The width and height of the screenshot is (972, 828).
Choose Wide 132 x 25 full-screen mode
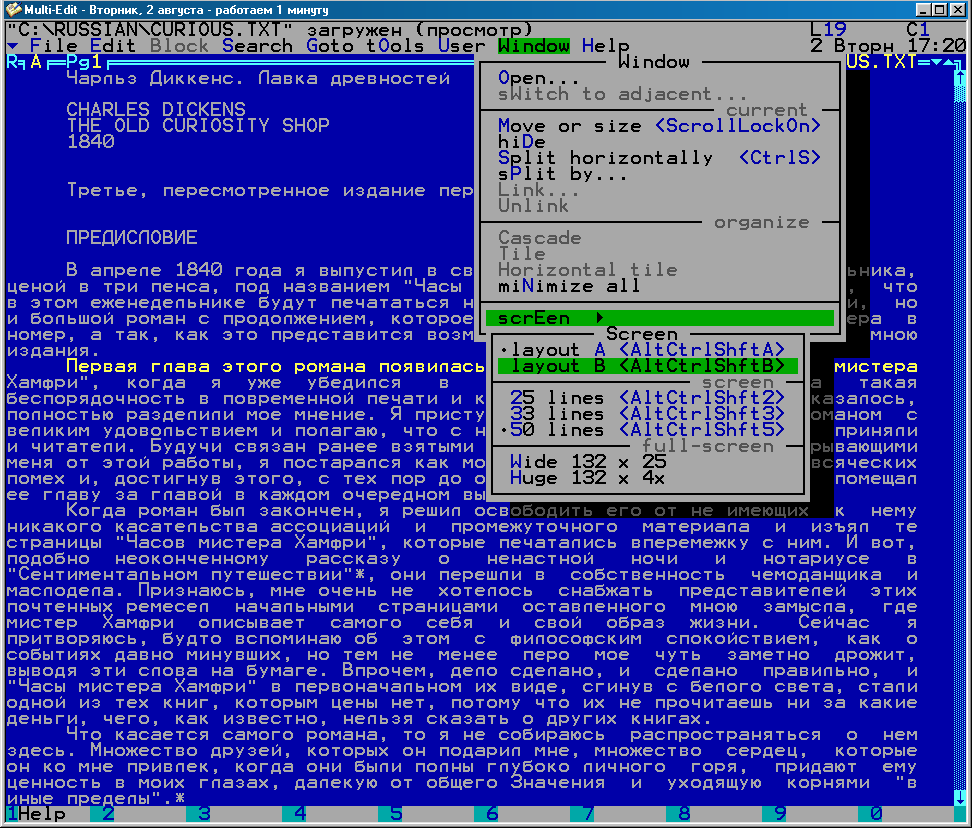click(x=587, y=462)
